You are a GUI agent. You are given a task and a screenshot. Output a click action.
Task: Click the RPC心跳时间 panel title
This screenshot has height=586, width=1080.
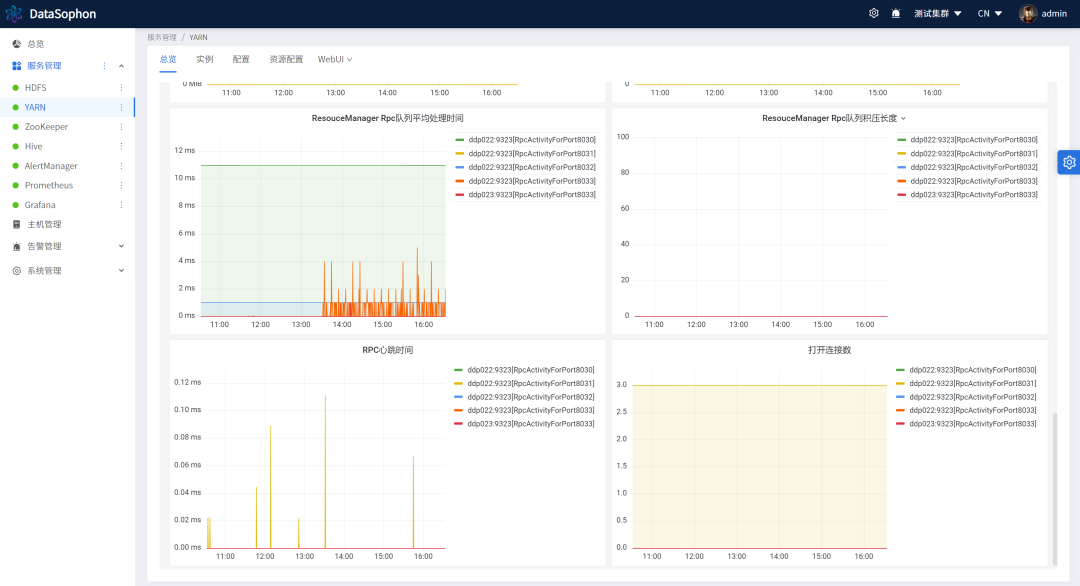tap(388, 350)
